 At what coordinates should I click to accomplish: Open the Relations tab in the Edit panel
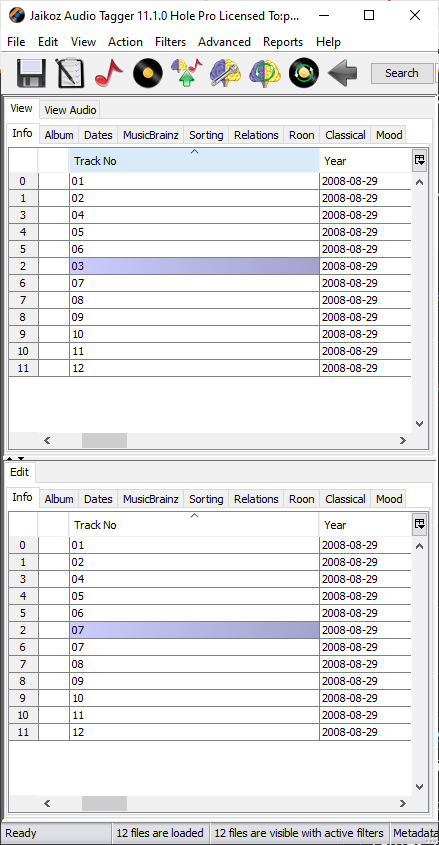tap(256, 498)
